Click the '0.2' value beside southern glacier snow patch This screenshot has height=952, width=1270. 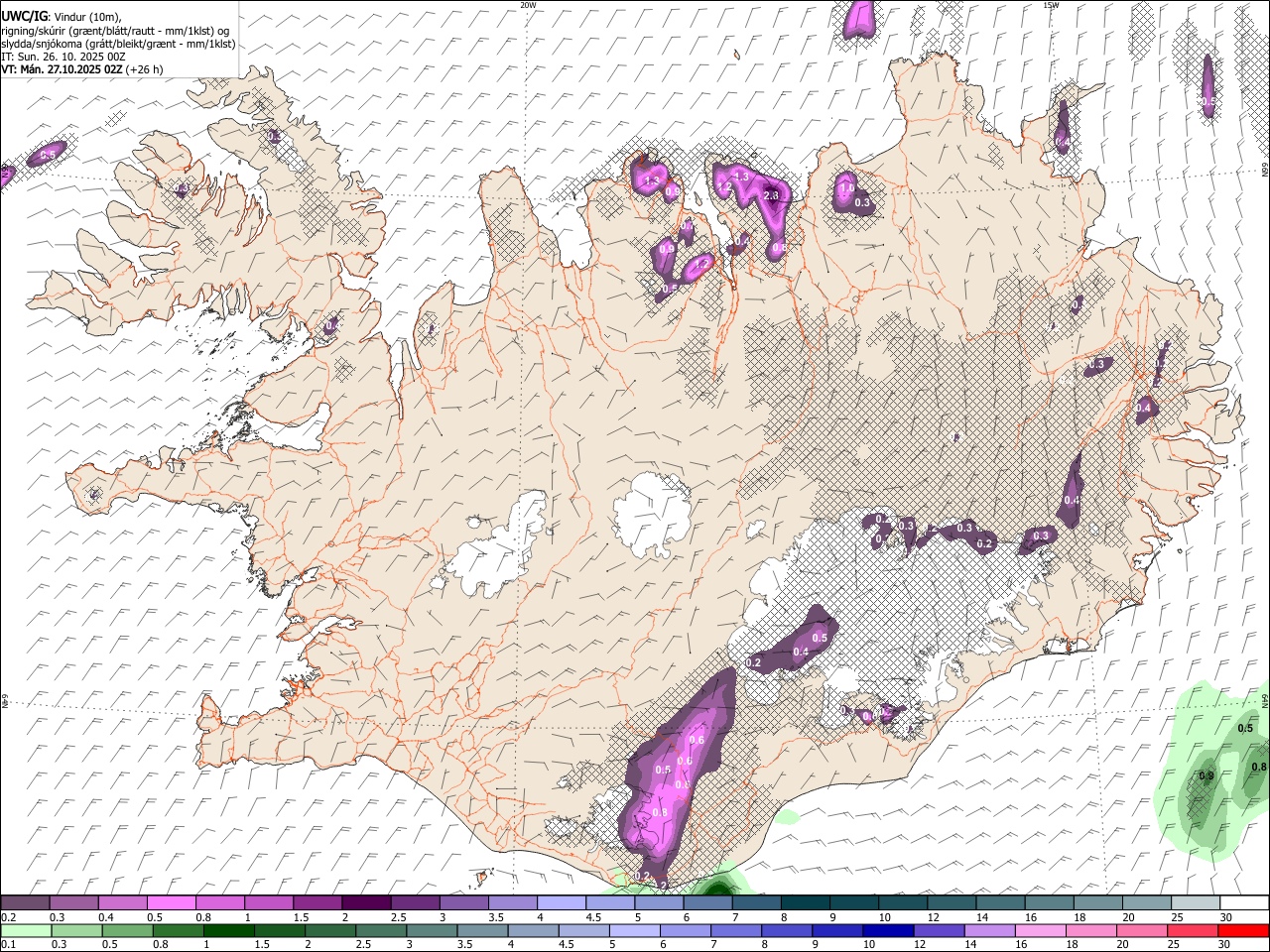[753, 662]
